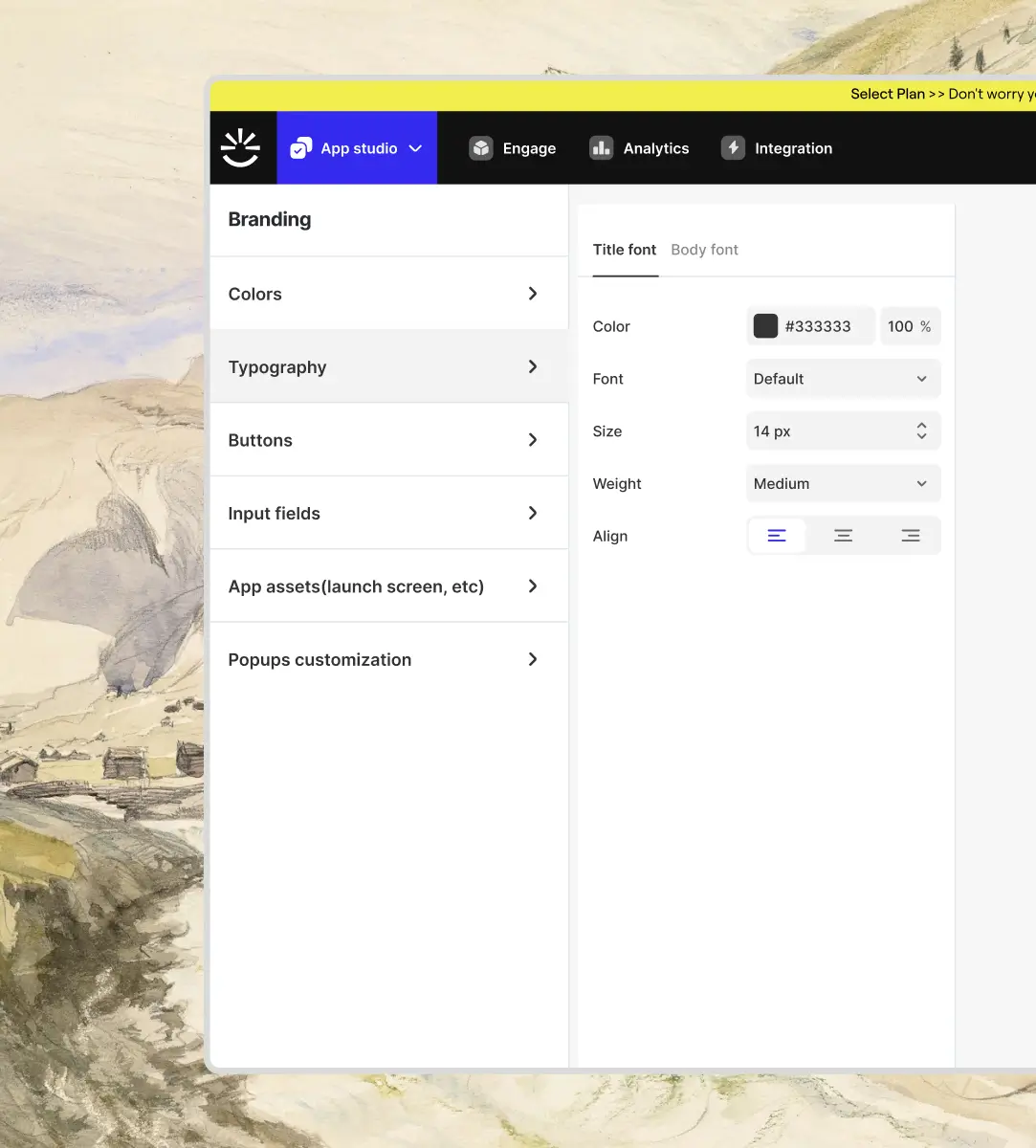Click the #333333 hex color field
The height and width of the screenshot is (1148, 1036).
(811, 326)
